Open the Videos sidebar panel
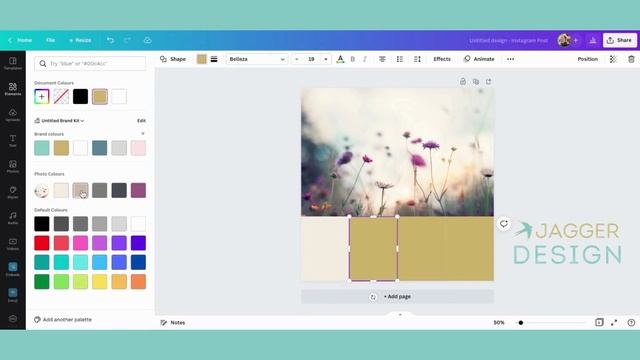 click(13, 244)
